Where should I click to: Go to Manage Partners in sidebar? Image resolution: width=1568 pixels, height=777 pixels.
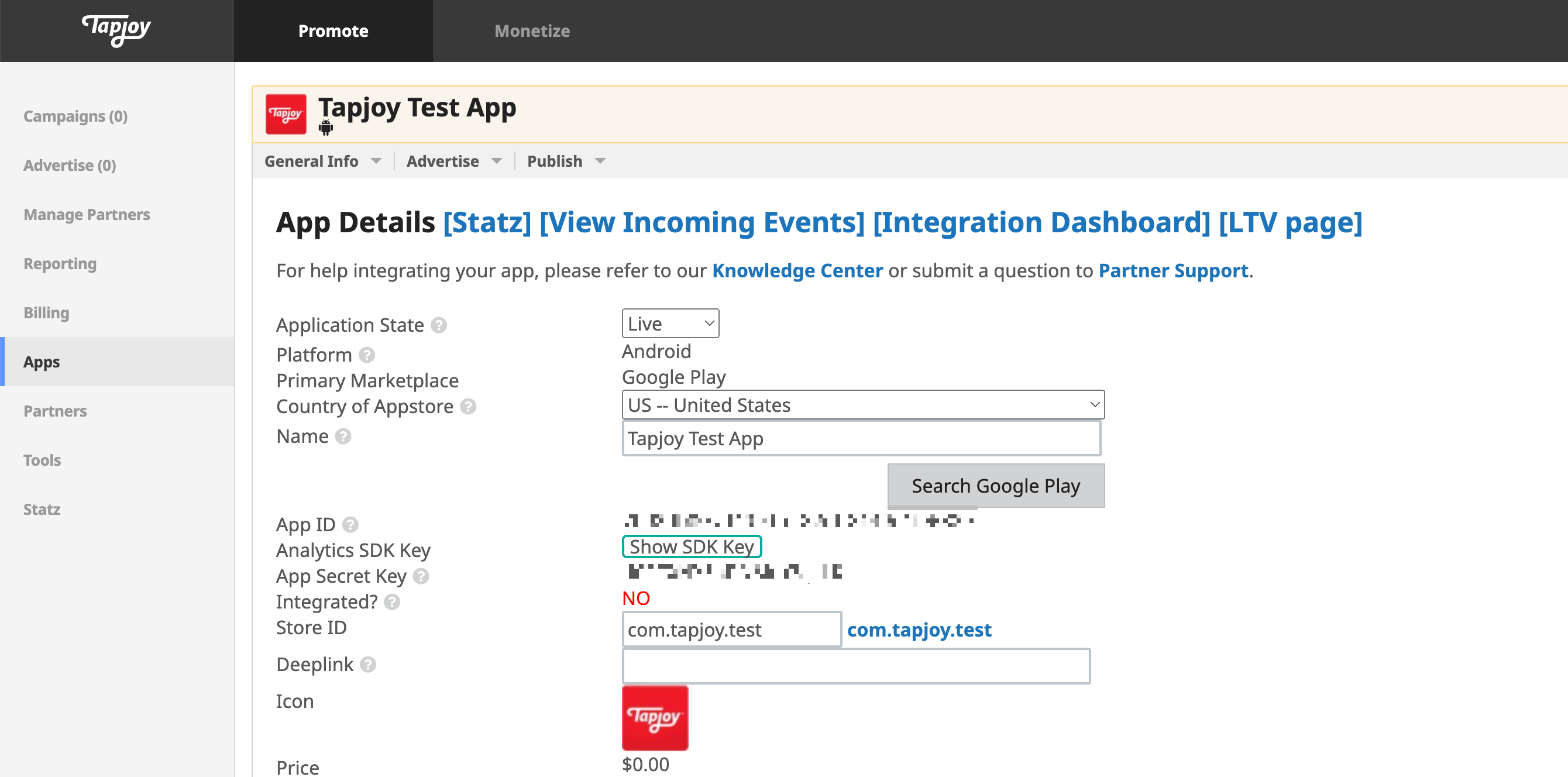click(x=87, y=214)
